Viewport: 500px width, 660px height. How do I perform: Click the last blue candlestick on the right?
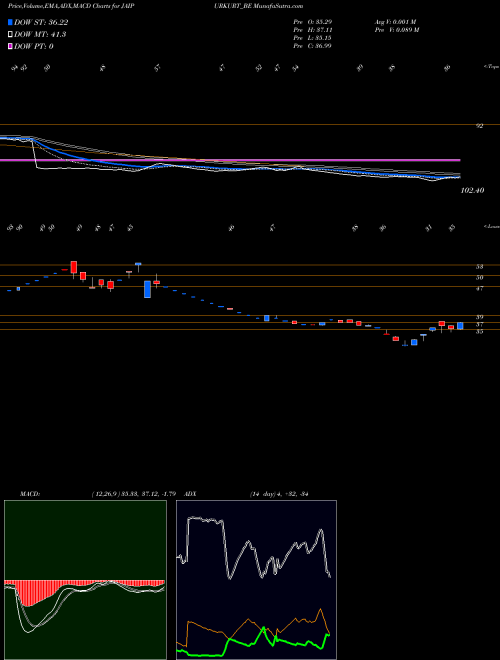click(x=460, y=326)
